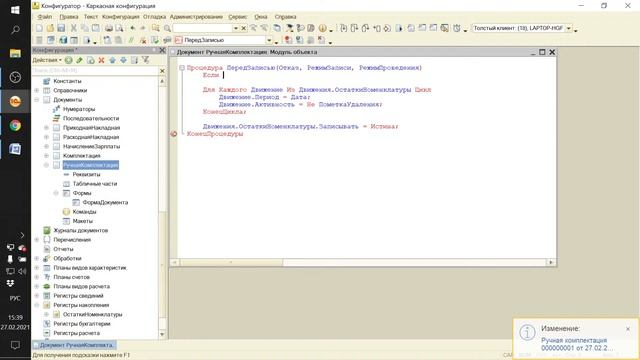The height and width of the screenshot is (360, 640).
Task: Open Chrome from the Windows taskbar
Action: 15,125
